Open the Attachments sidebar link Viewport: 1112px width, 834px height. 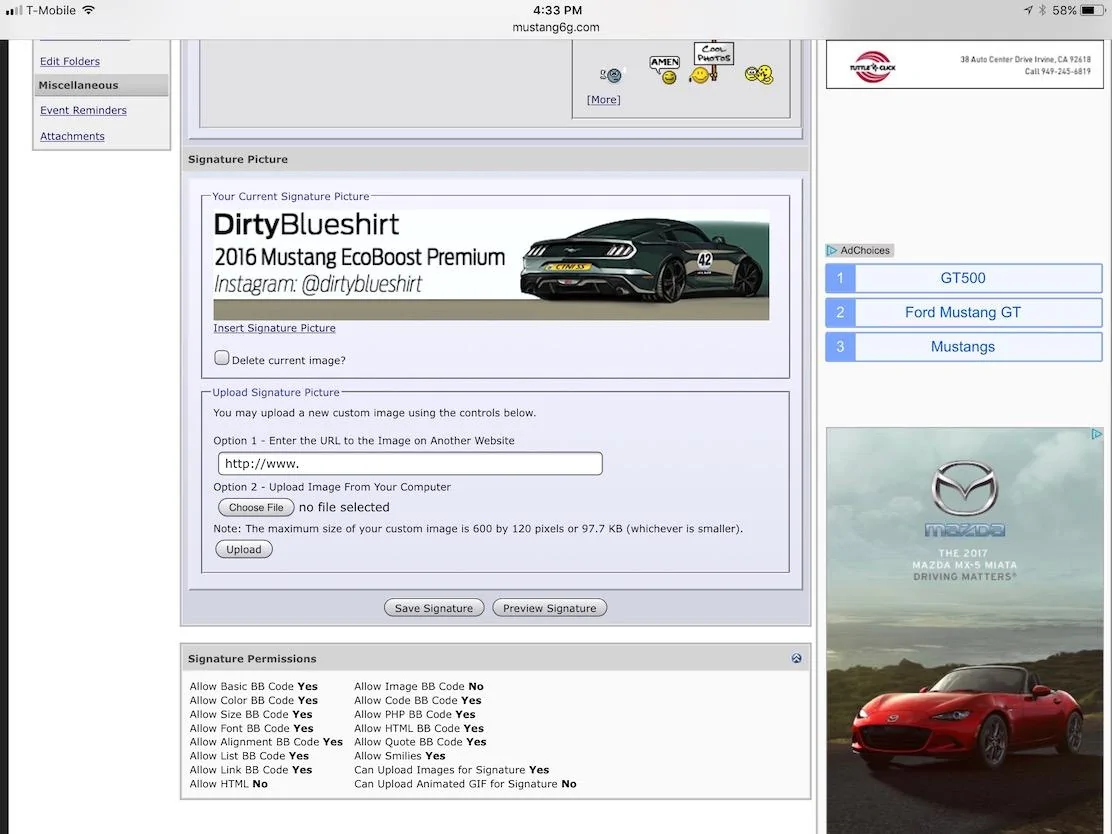pyautogui.click(x=72, y=136)
